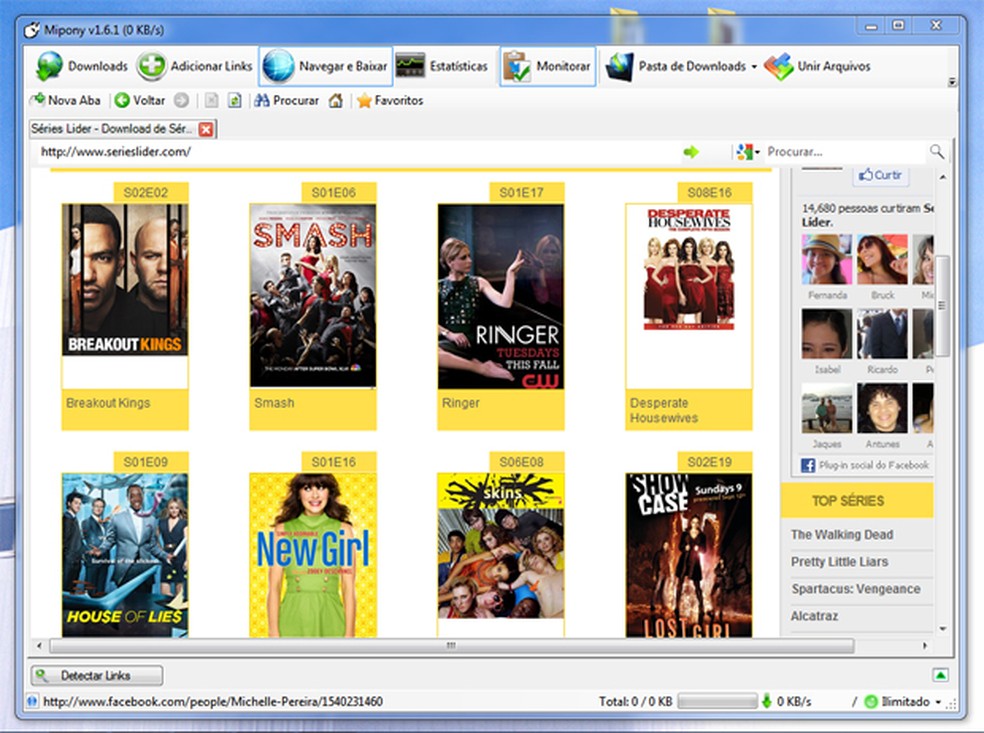Click the magnifier search icon
Viewport: 984px width, 733px height.
pos(937,151)
